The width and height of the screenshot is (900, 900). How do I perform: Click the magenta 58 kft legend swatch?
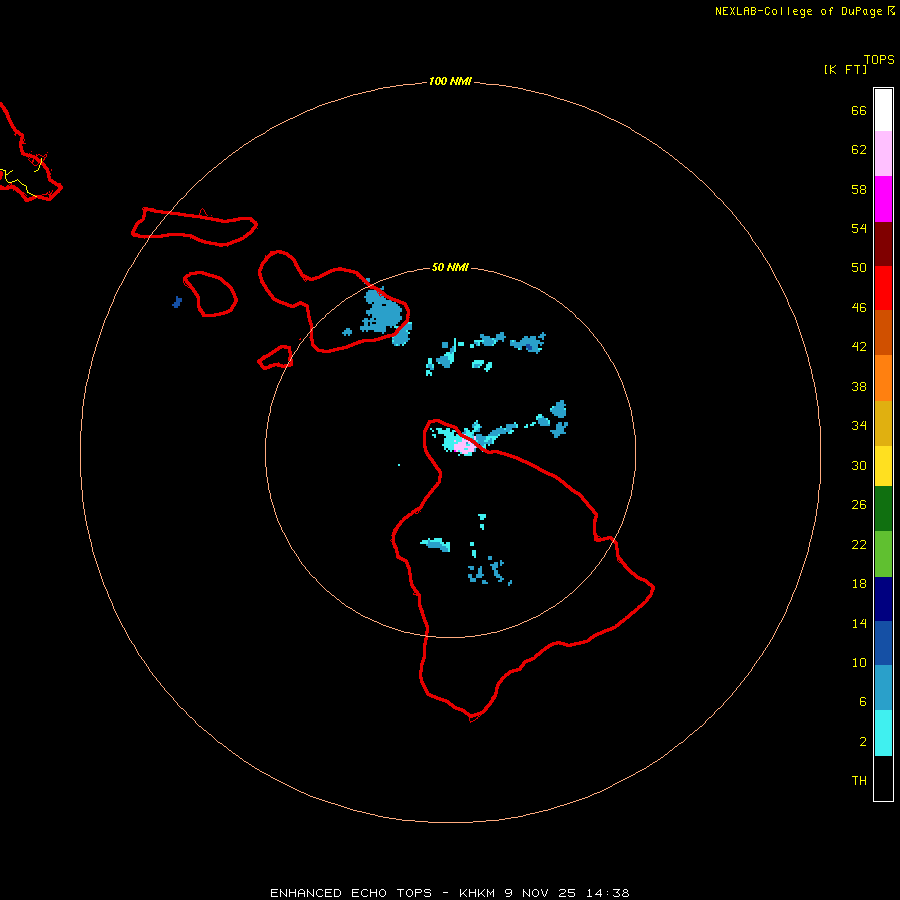tap(883, 199)
